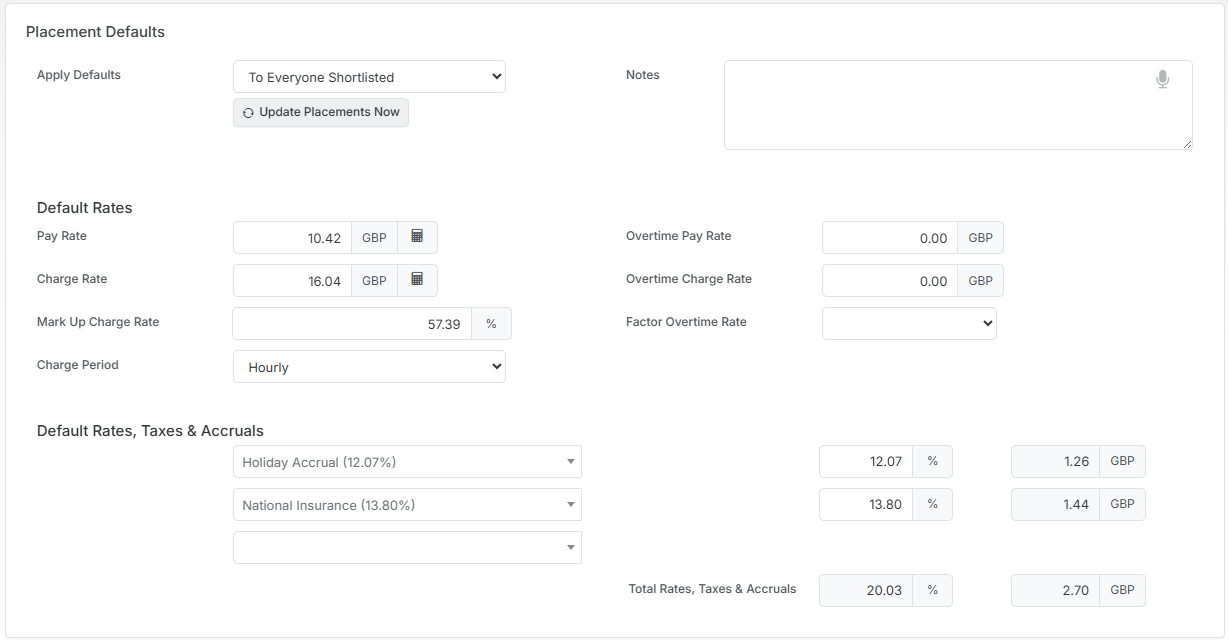Screen dimensions: 1228x640
Task: Click the National Insurance percentage field 13.80
Action: [866, 504]
